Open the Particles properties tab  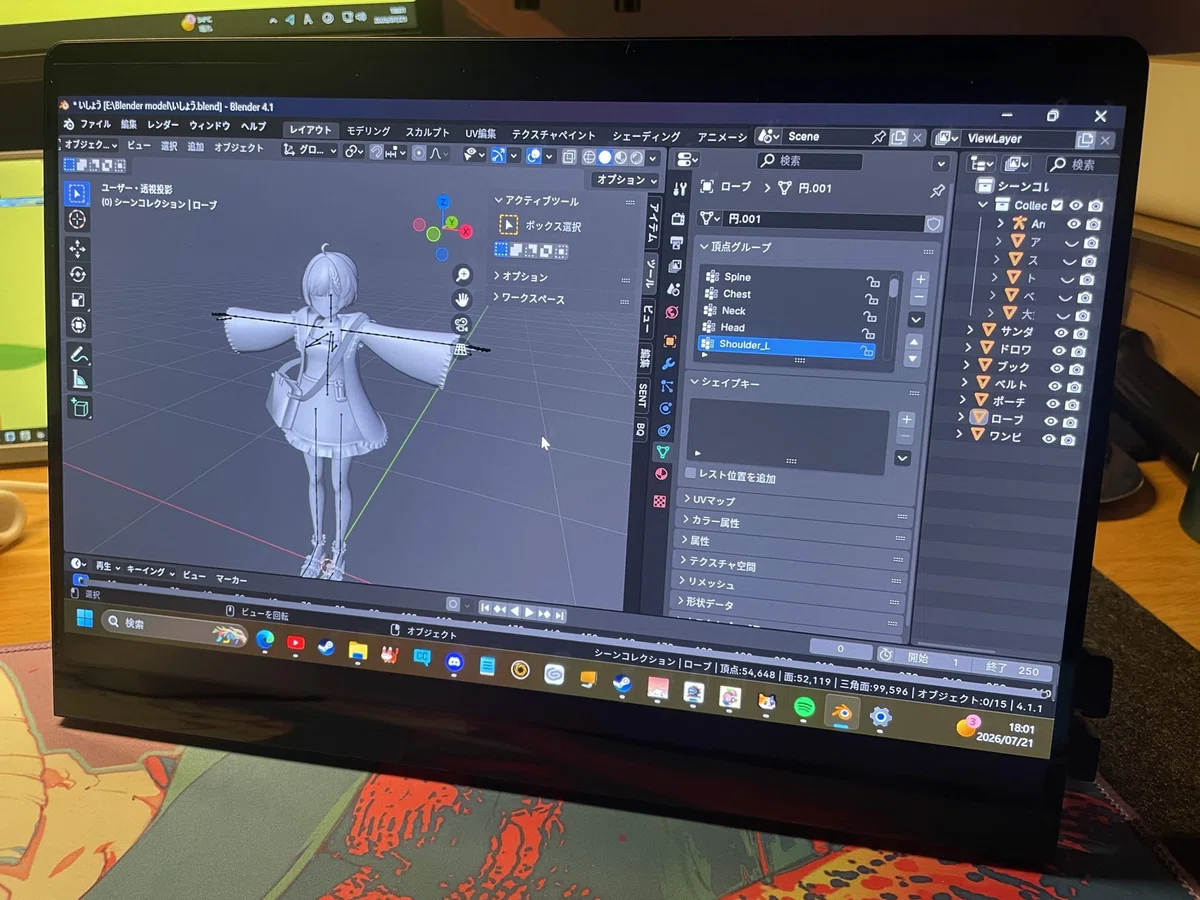(x=667, y=386)
